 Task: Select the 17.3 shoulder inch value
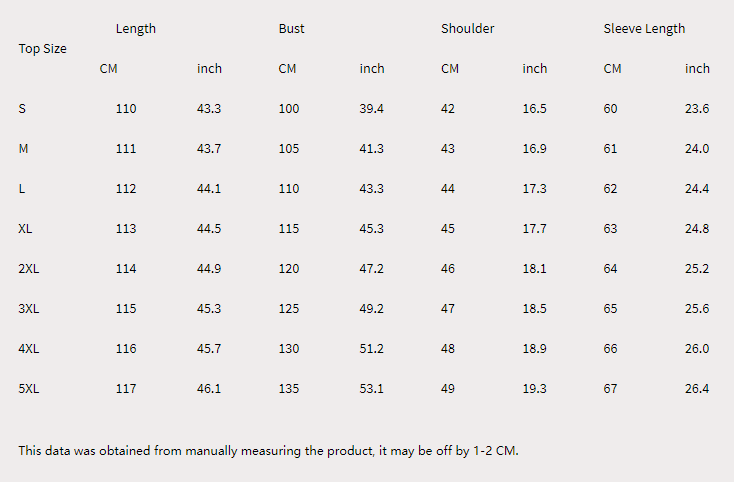pos(534,189)
